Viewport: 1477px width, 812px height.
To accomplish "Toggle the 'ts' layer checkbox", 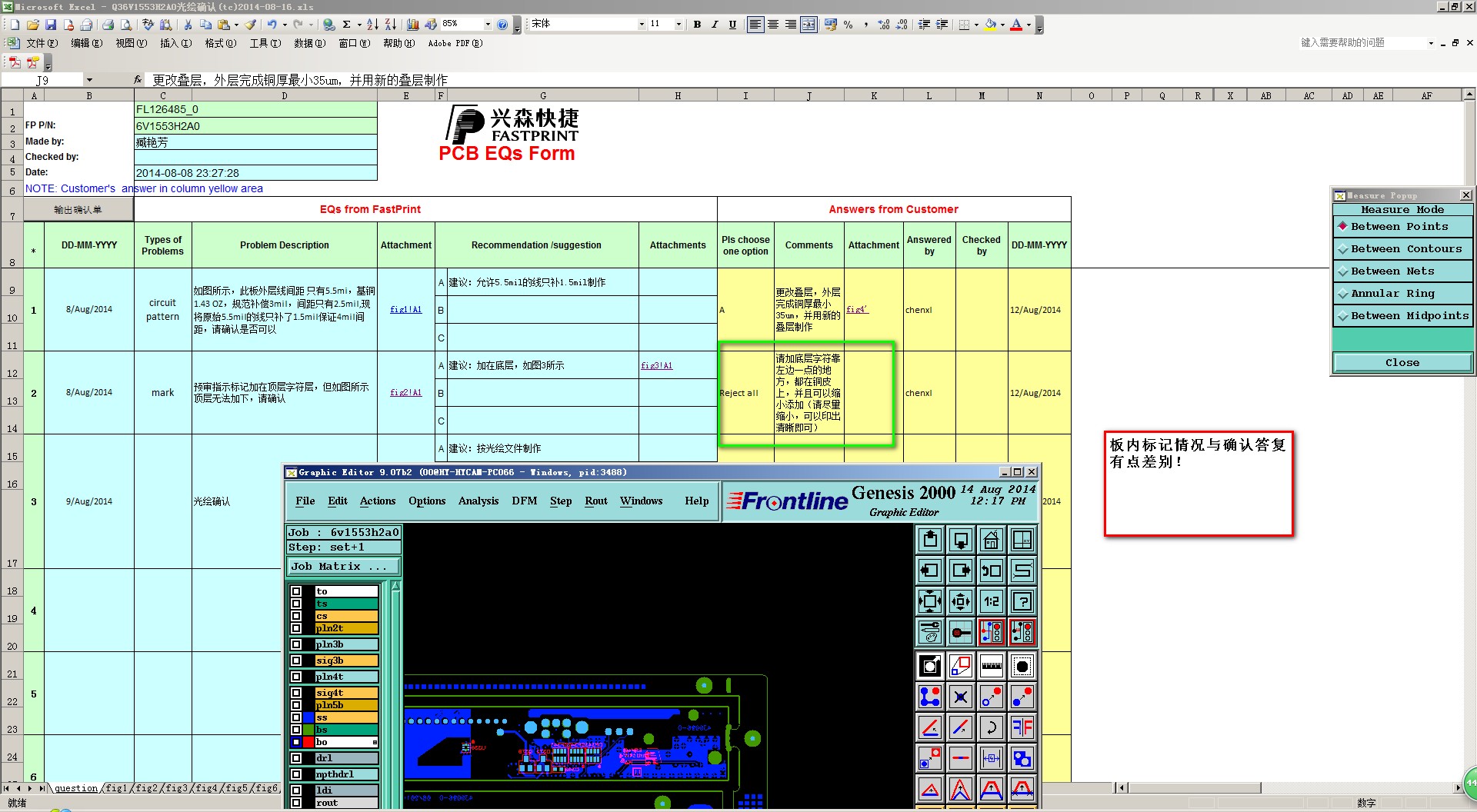I will tap(296, 604).
